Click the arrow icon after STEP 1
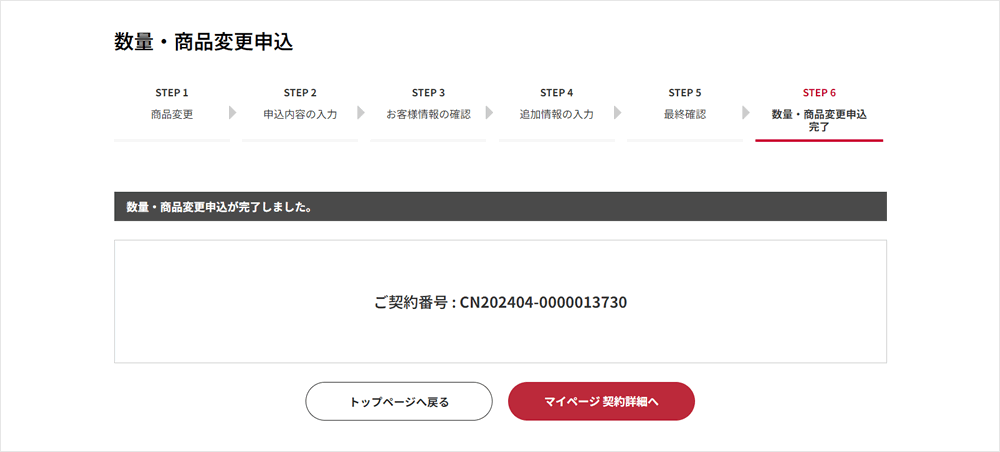Screen dimensions: 1000x452 (233, 113)
